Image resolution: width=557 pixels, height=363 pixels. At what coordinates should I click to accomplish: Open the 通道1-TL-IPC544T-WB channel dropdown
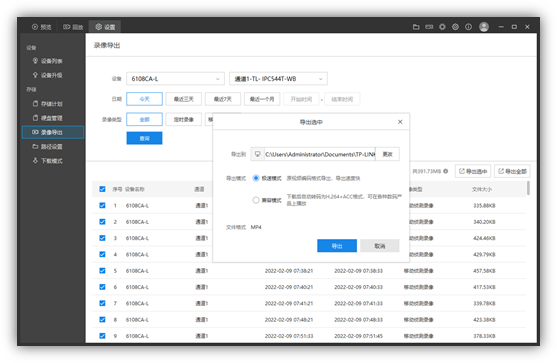click(278, 79)
